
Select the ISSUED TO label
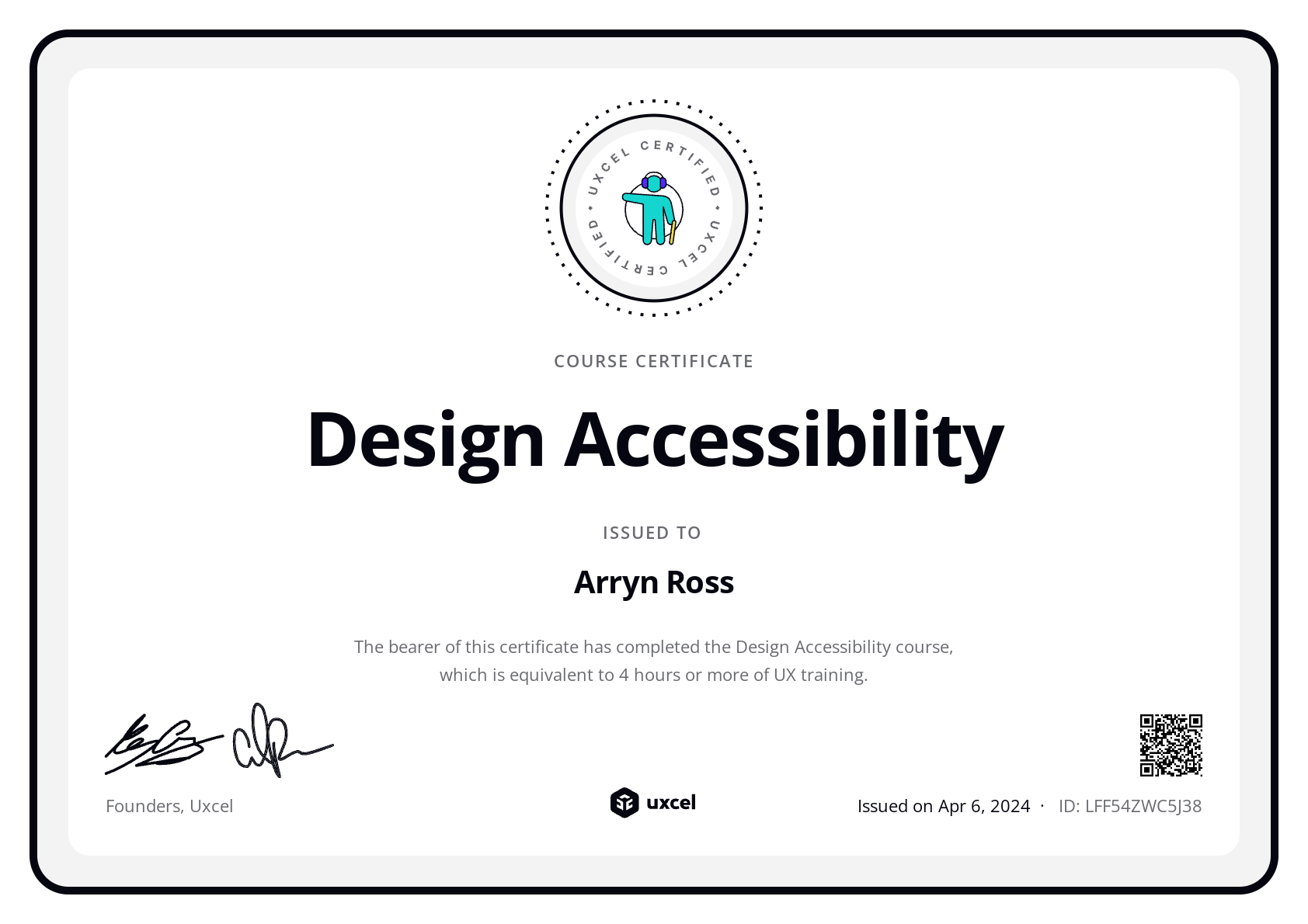click(x=652, y=533)
